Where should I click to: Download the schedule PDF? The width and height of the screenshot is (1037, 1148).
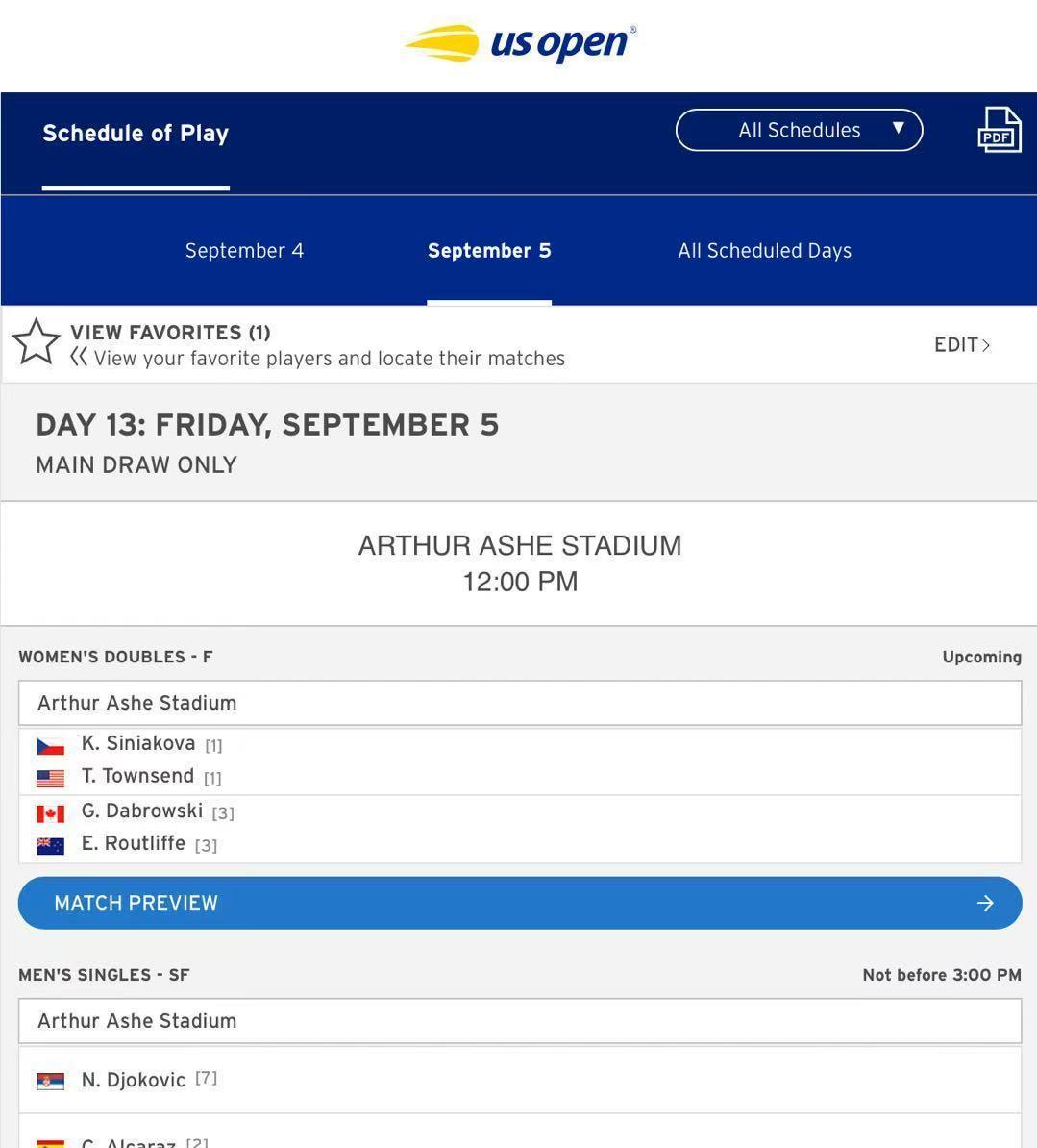(999, 130)
